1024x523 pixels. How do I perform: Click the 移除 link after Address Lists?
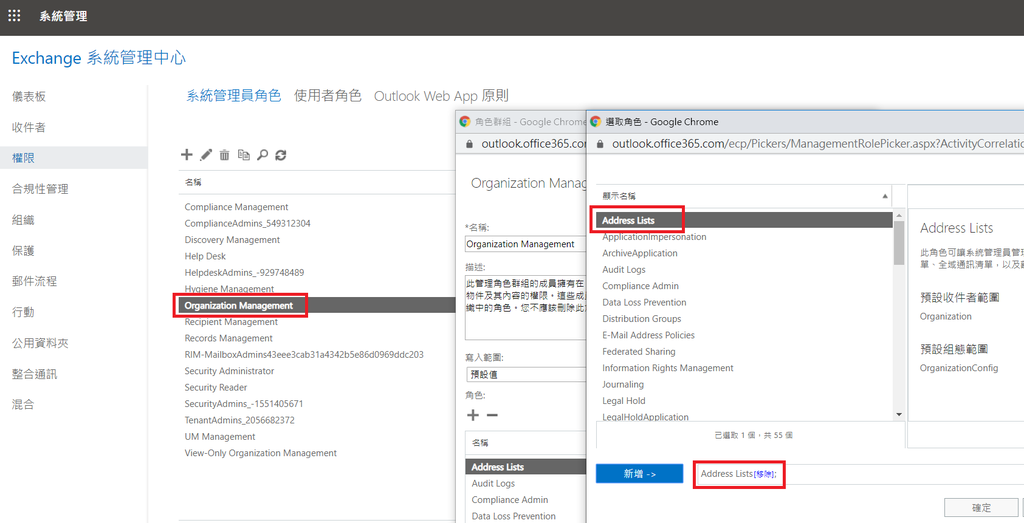763,474
